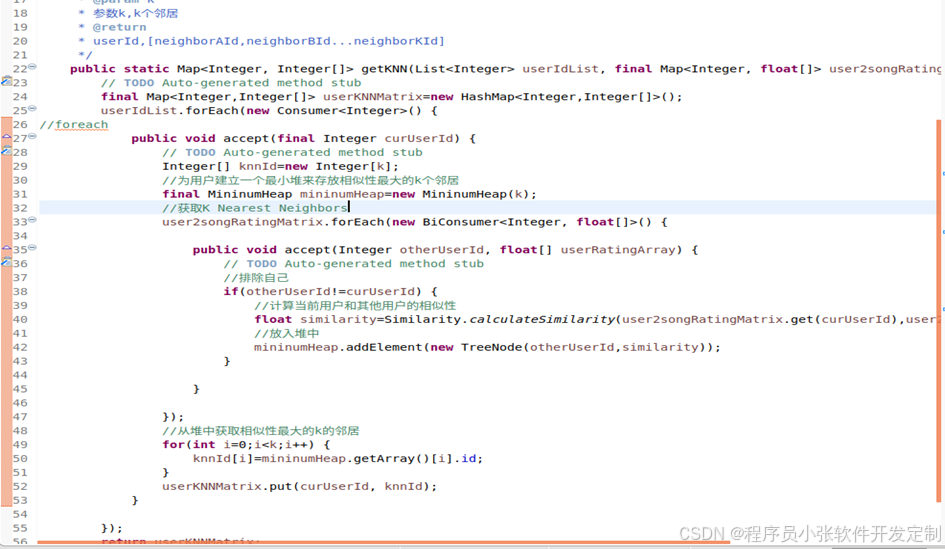The image size is (945, 549).
Task: Click 'knnId' declaration on line 29
Action: pyautogui.click(x=258, y=166)
